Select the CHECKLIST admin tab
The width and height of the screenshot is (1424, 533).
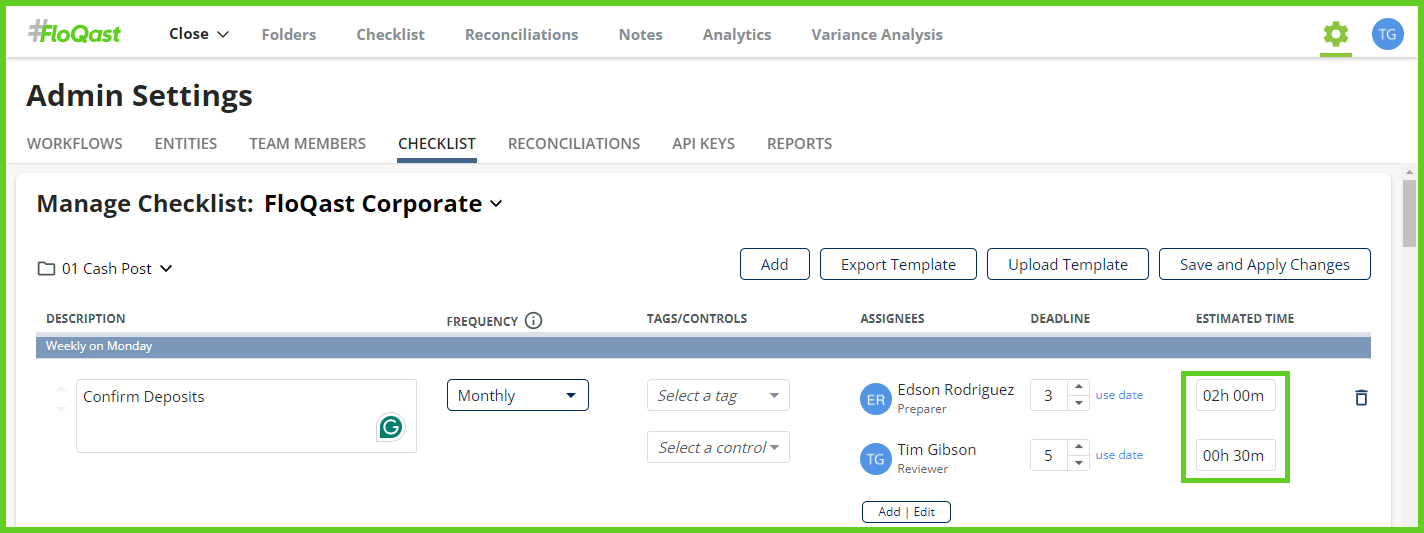pos(437,143)
